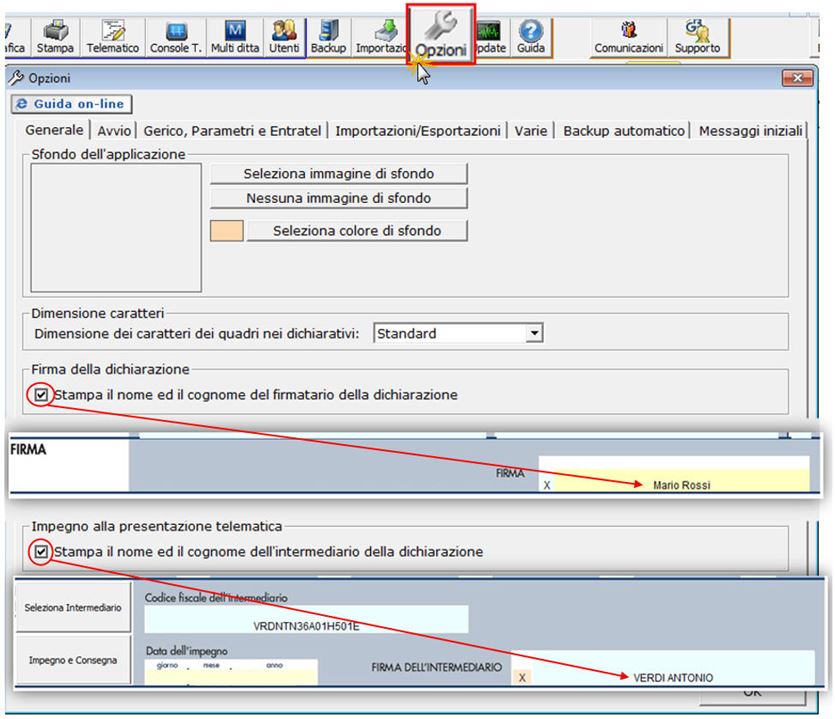This screenshot has width=835, height=719.
Task: Switch to the Avvio tab
Action: [113, 131]
